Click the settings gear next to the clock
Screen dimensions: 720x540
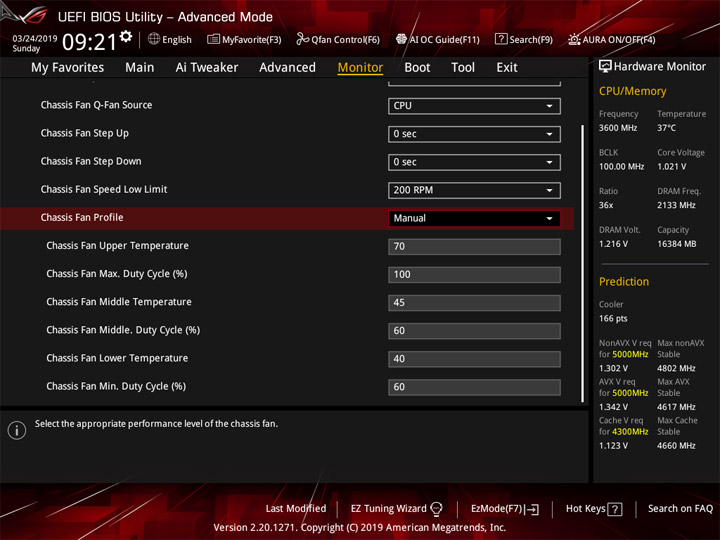tap(126, 37)
